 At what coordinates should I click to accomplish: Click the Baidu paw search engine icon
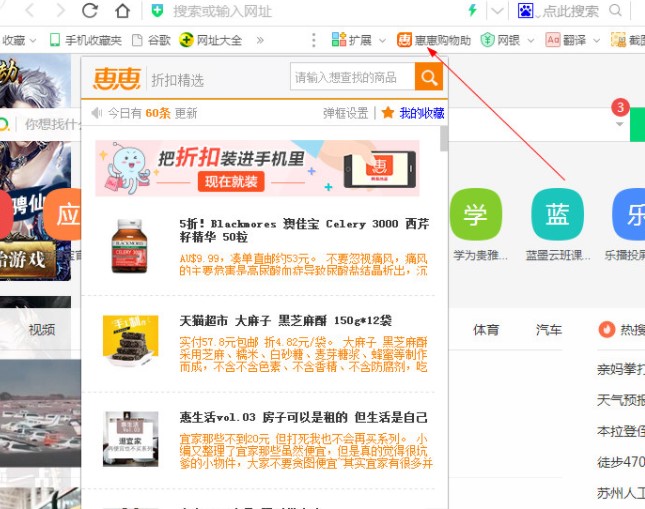click(x=525, y=10)
